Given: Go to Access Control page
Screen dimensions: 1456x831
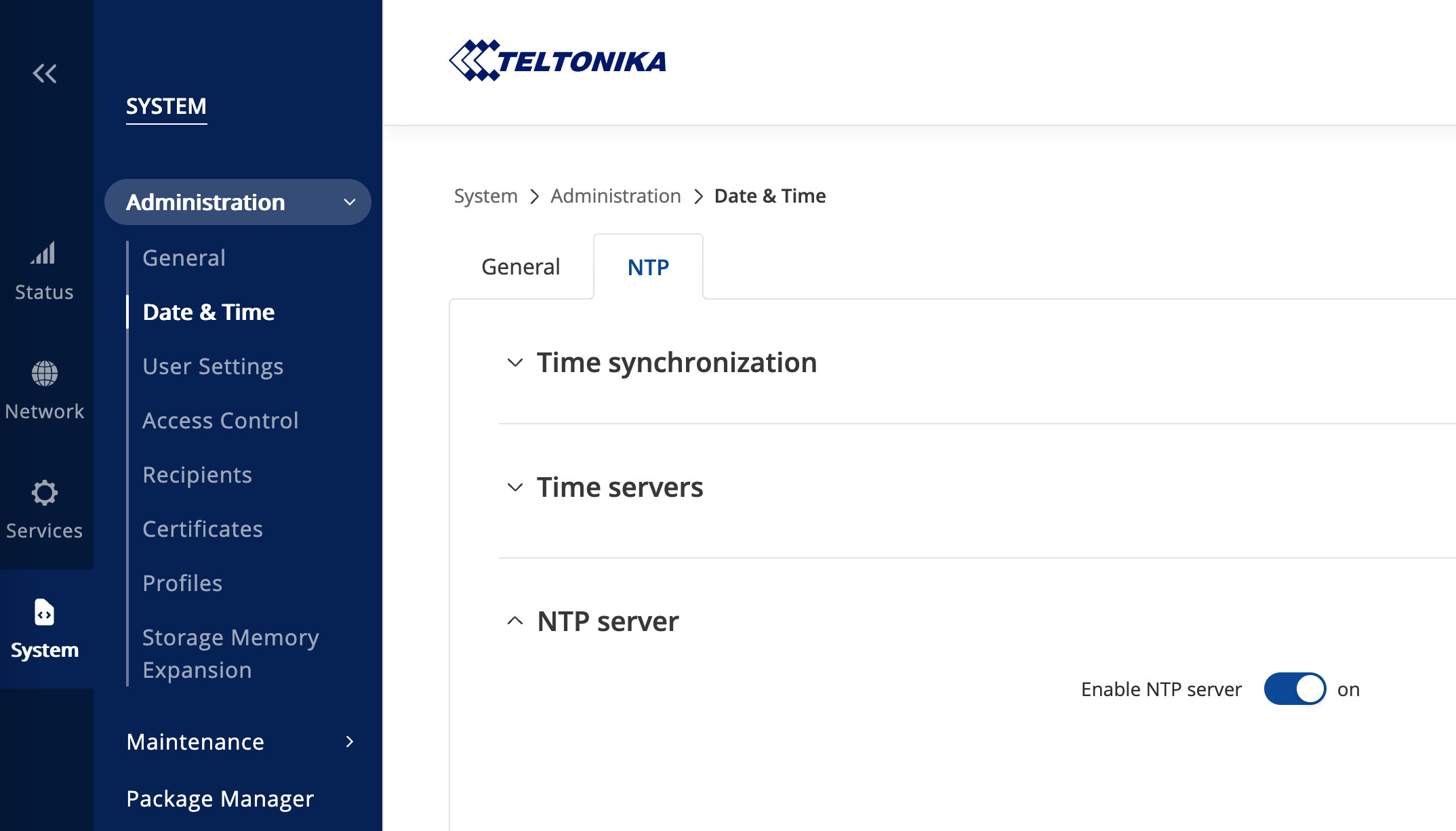Looking at the screenshot, I should [220, 420].
